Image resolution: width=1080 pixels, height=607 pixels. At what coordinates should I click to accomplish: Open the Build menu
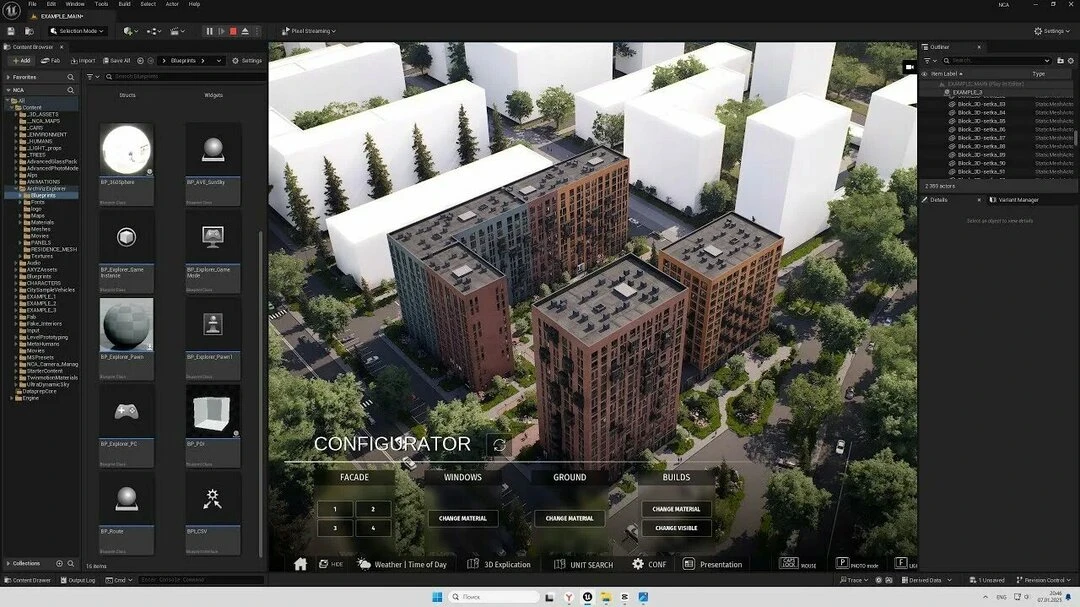[x=125, y=4]
